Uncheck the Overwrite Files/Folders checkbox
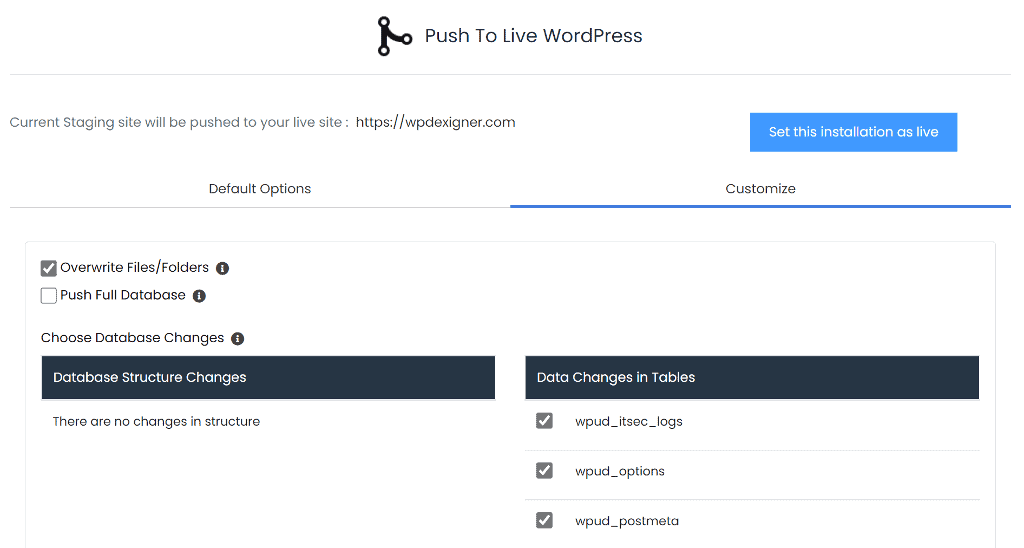1024x548 pixels. tap(49, 268)
